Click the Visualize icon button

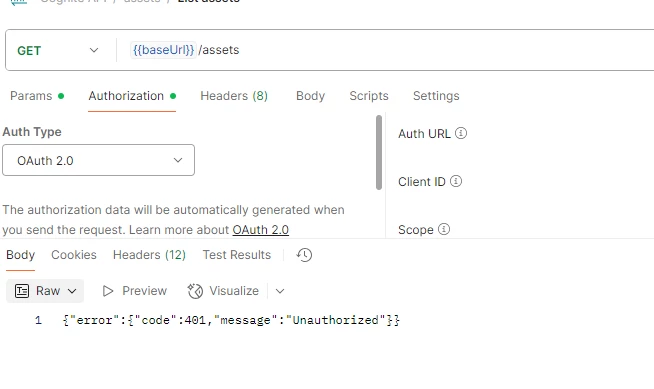pyautogui.click(x=195, y=291)
